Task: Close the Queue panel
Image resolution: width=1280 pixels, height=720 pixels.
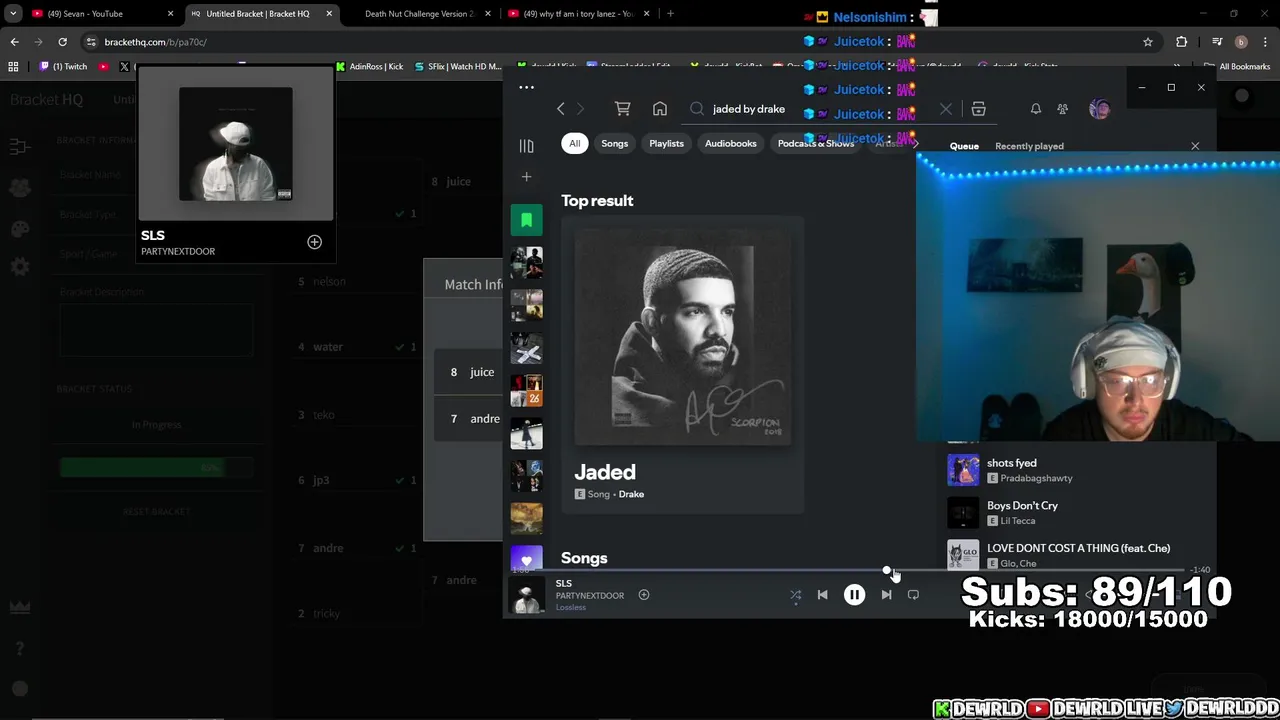Action: [x=1195, y=146]
